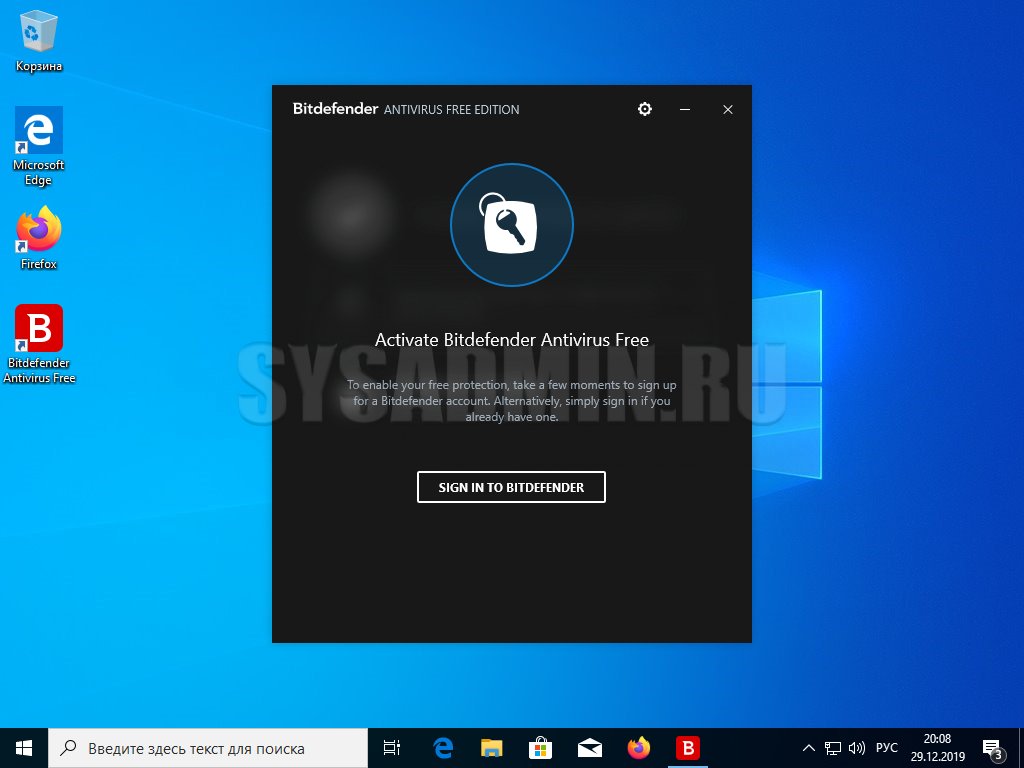Click the taskbar search input field
The width and height of the screenshot is (1024, 768).
(x=208, y=748)
